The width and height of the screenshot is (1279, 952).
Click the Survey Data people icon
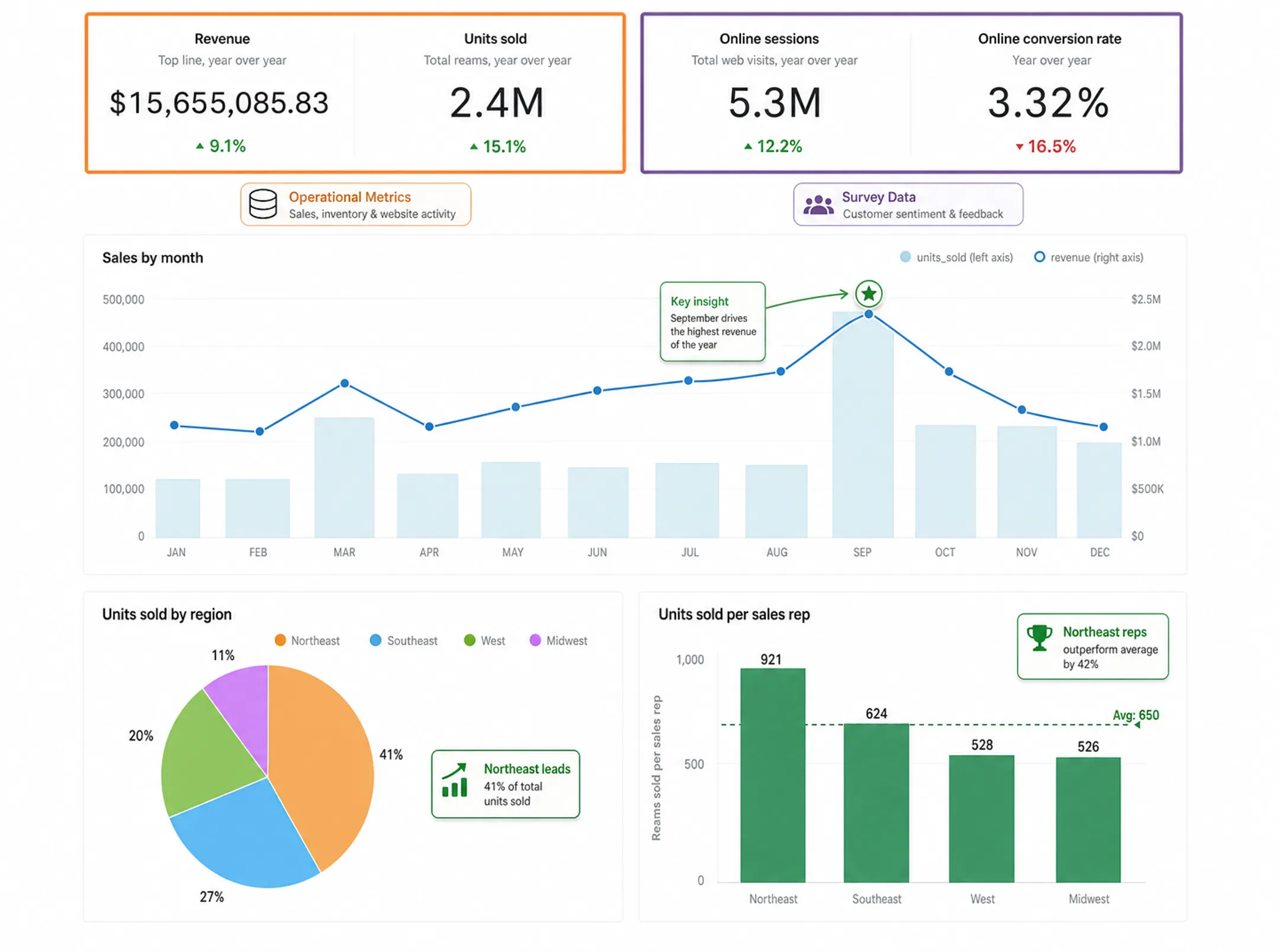click(818, 205)
